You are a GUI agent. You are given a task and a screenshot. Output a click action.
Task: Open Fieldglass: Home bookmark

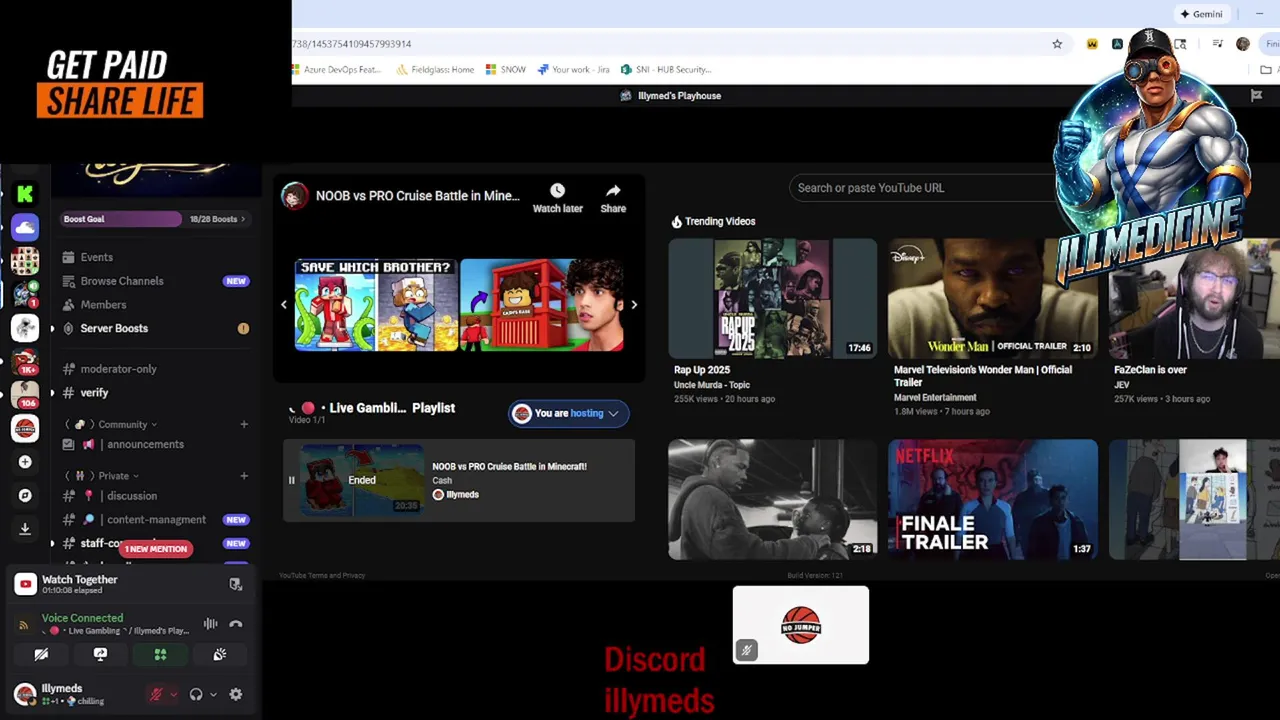point(435,70)
